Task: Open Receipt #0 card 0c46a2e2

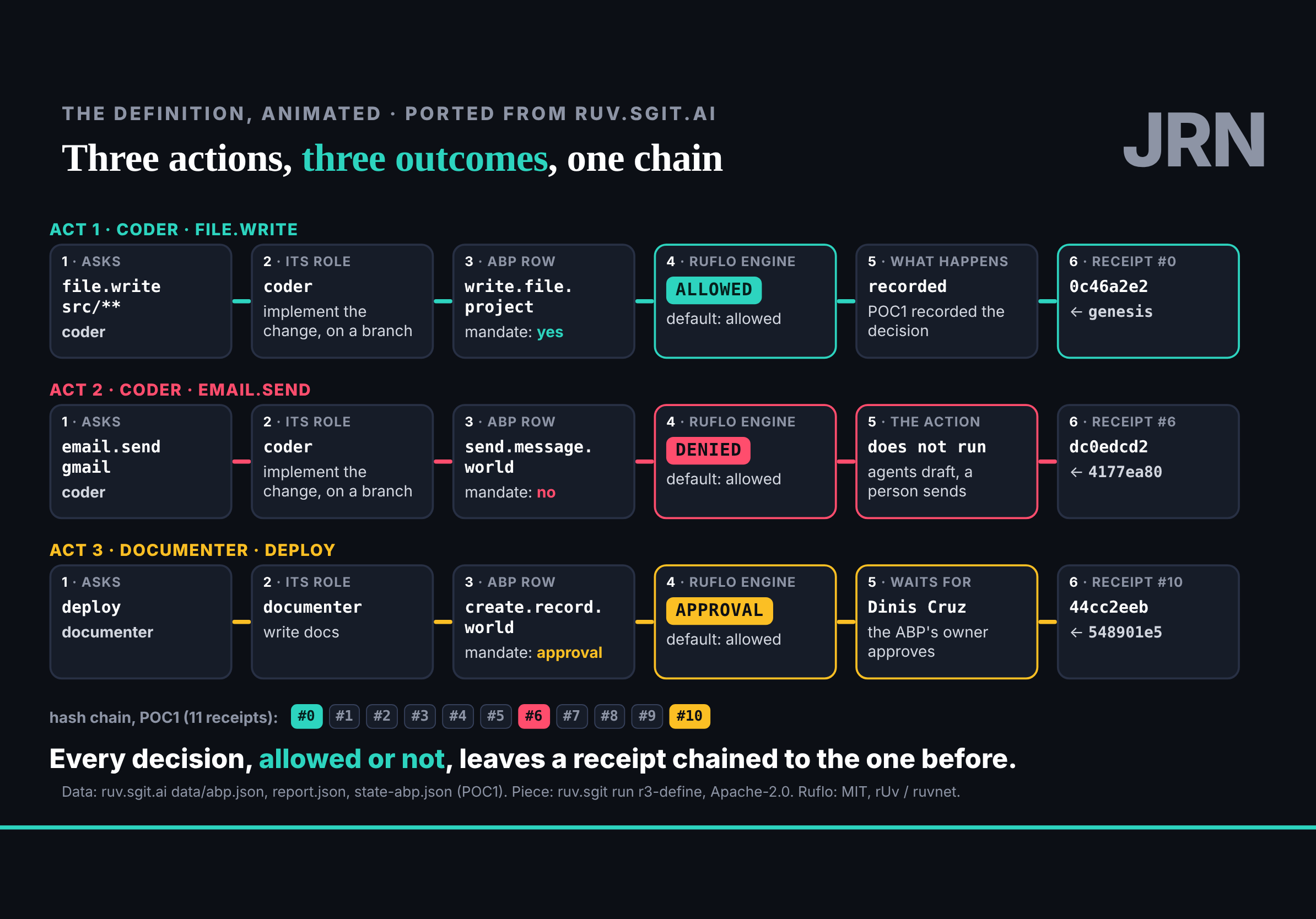Action: click(x=1148, y=301)
